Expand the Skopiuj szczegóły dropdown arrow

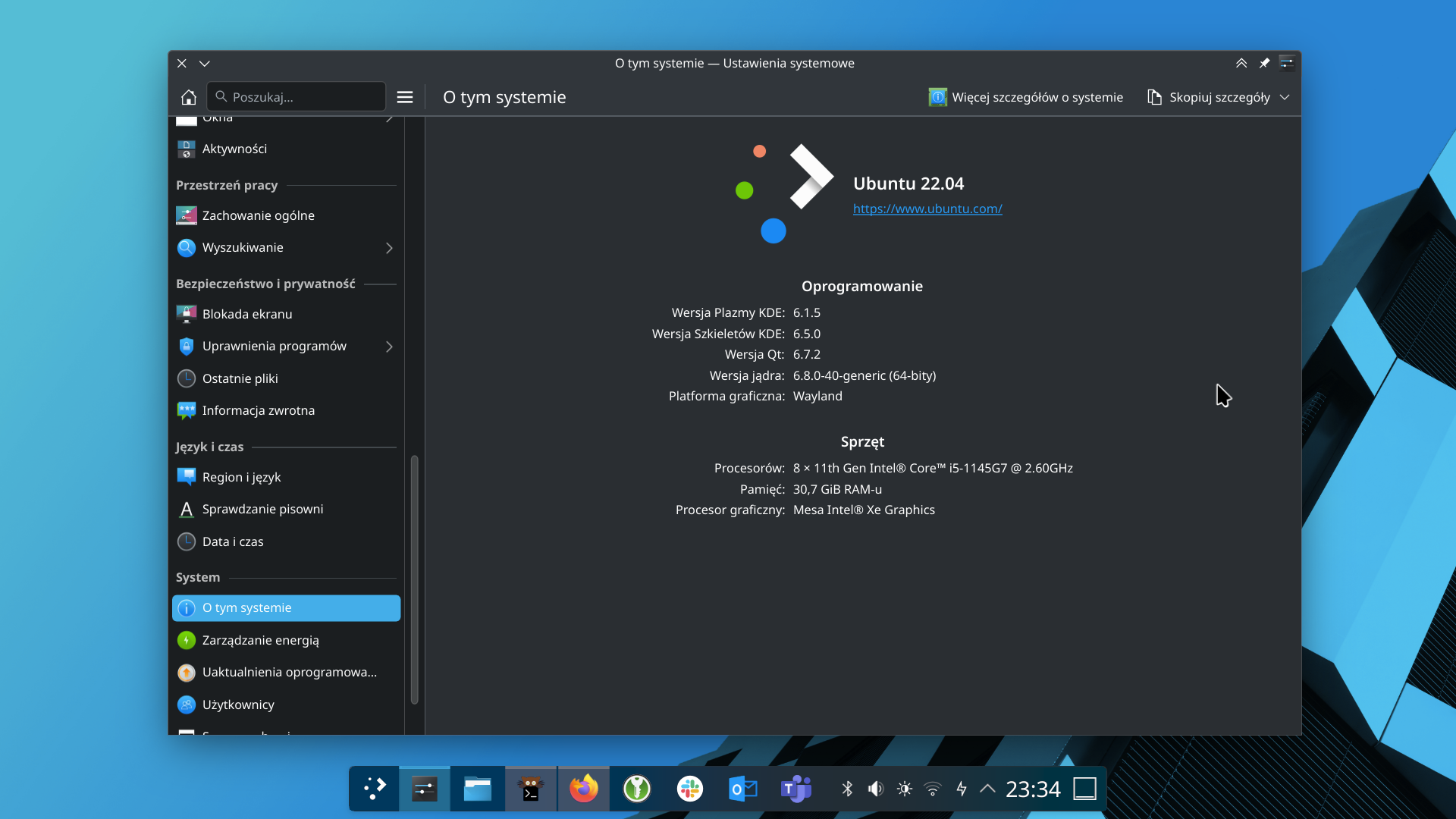pos(1285,97)
